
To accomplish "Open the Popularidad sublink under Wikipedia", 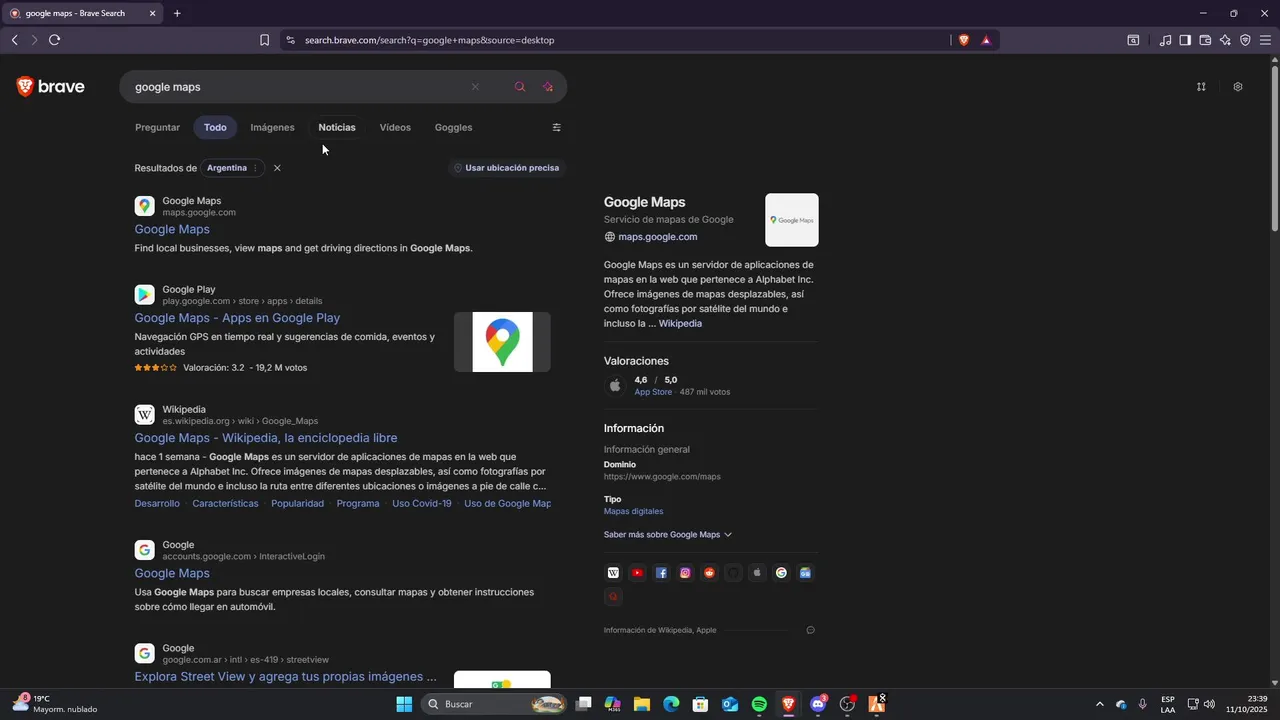I will click(x=297, y=504).
